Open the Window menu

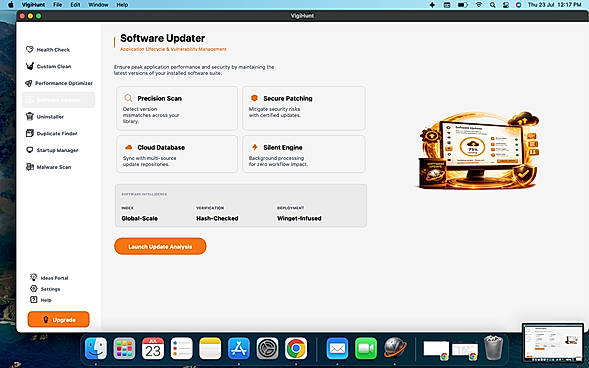(x=98, y=5)
